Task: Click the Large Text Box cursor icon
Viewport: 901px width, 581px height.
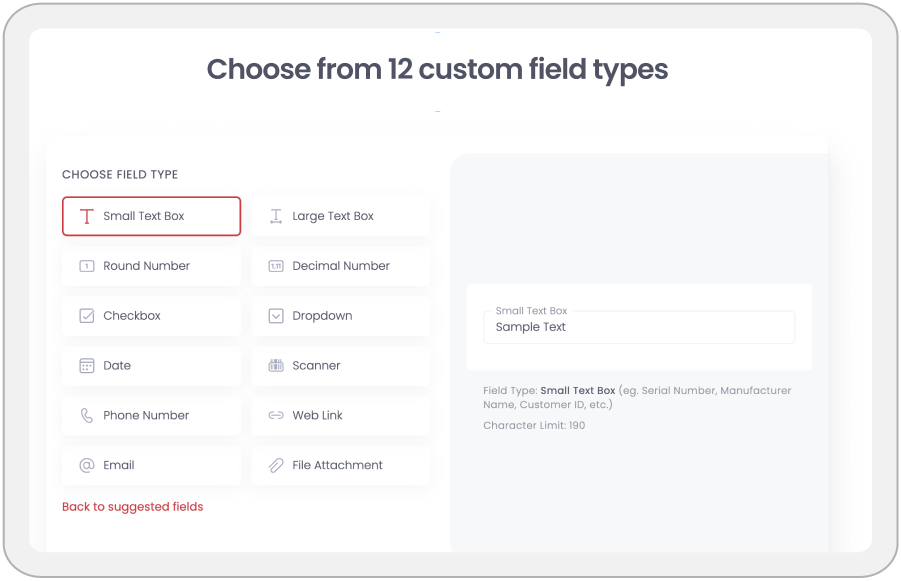Action: [x=276, y=216]
